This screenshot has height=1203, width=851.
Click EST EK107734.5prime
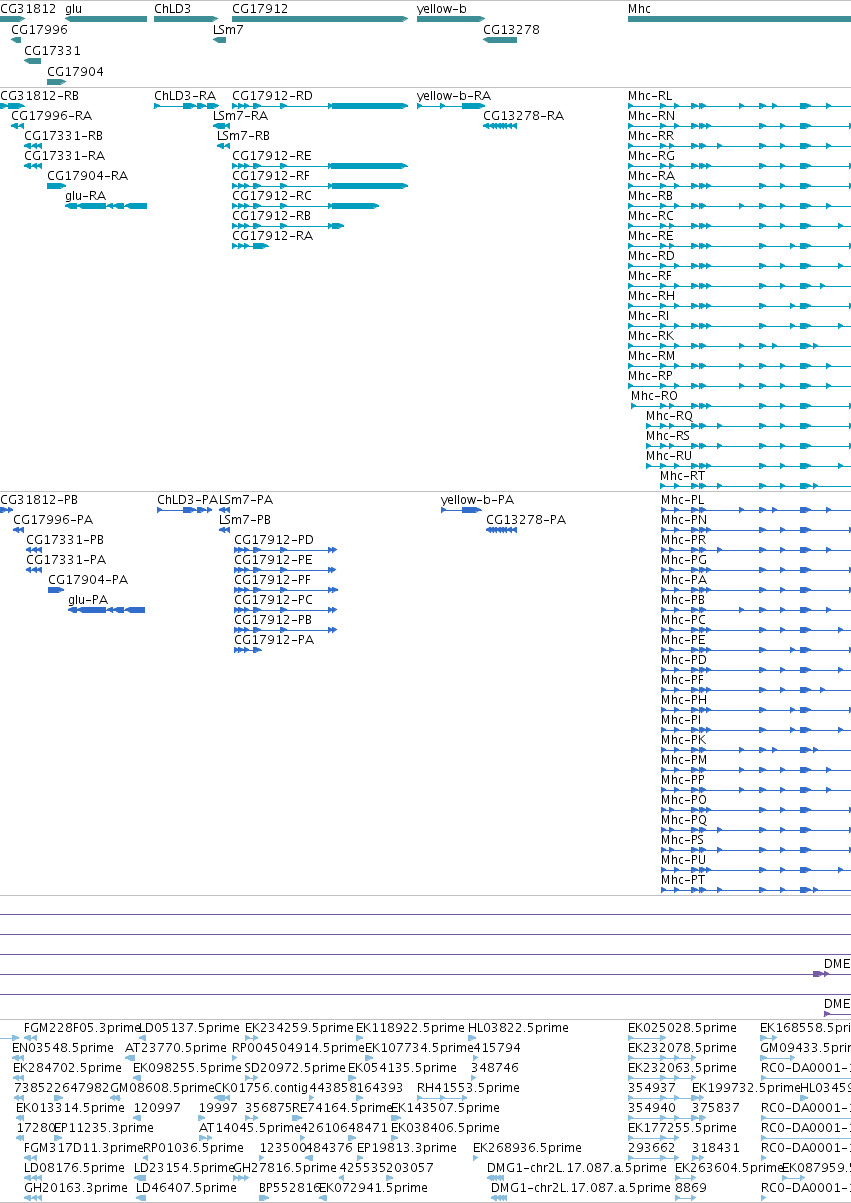419,1048
